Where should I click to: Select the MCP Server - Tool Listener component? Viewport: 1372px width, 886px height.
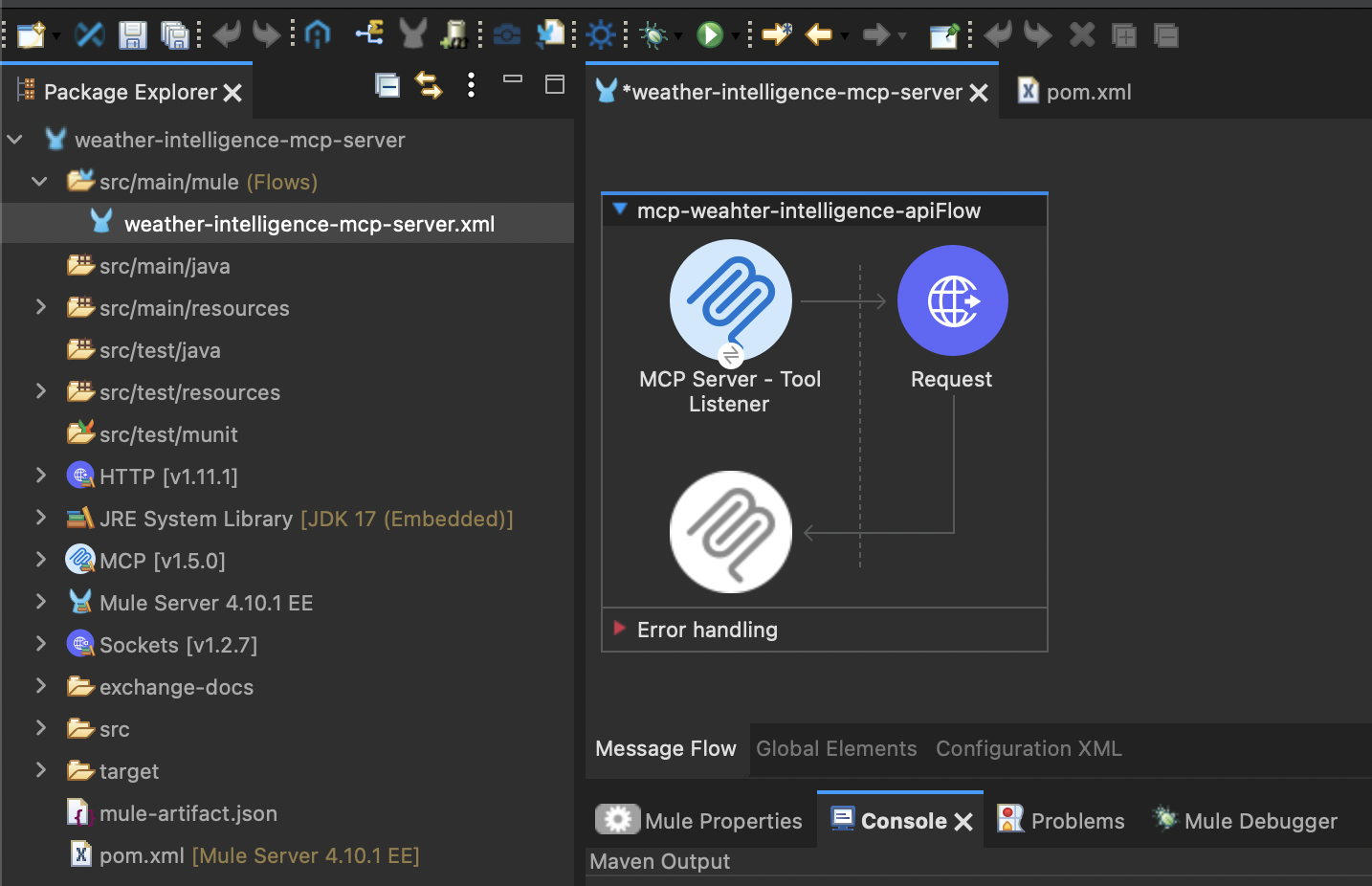tap(731, 300)
